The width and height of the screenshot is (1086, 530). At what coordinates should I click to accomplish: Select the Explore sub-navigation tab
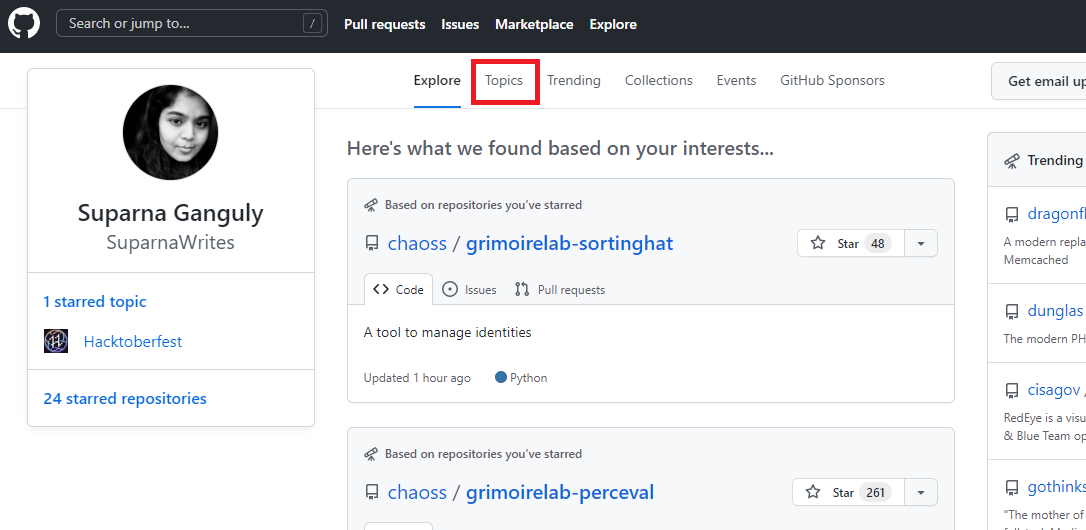coord(437,80)
